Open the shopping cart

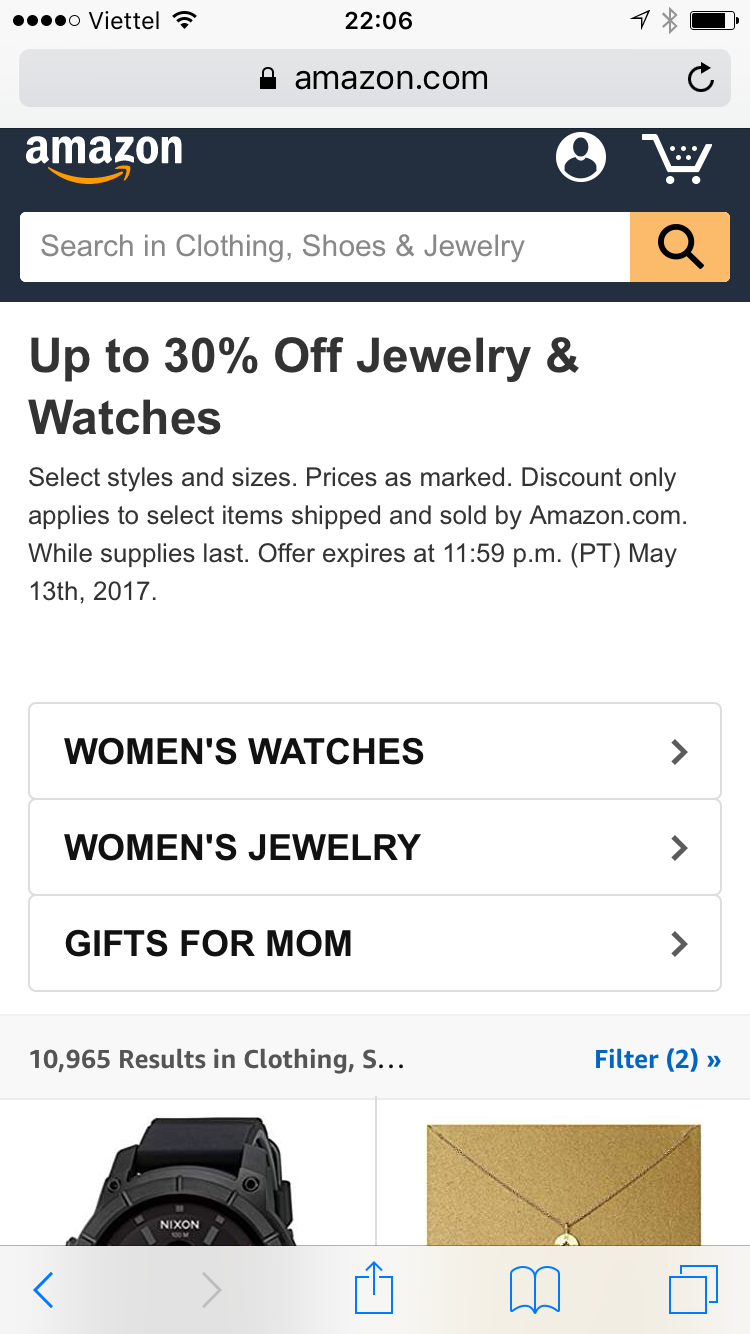677,159
